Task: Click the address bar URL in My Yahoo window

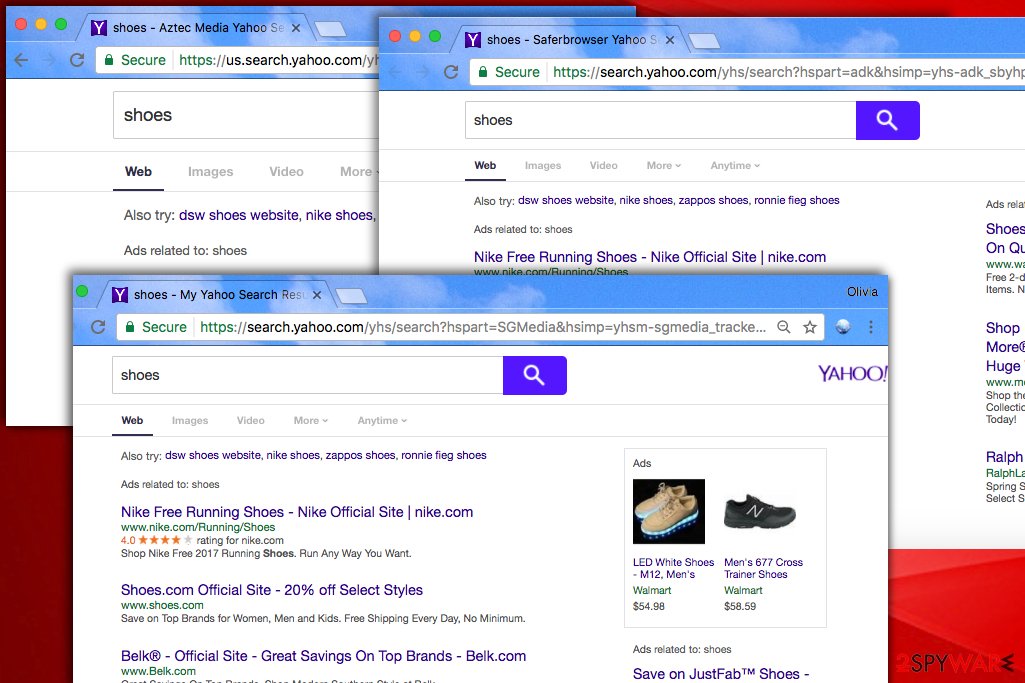Action: coord(482,327)
